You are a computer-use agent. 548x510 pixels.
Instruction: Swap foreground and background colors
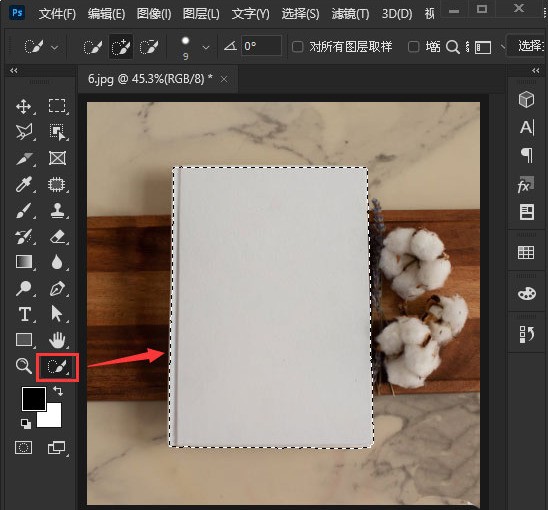click(58, 391)
